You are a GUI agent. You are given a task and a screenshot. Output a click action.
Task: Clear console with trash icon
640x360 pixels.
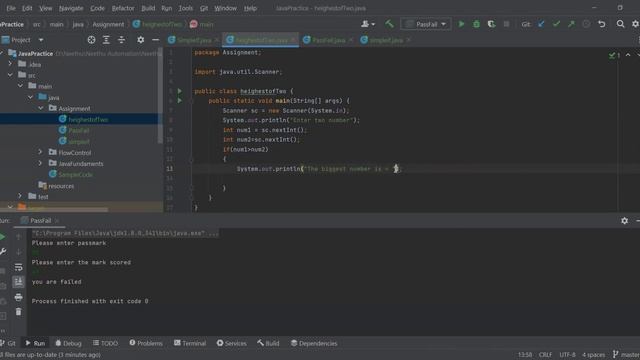pyautogui.click(x=18, y=312)
